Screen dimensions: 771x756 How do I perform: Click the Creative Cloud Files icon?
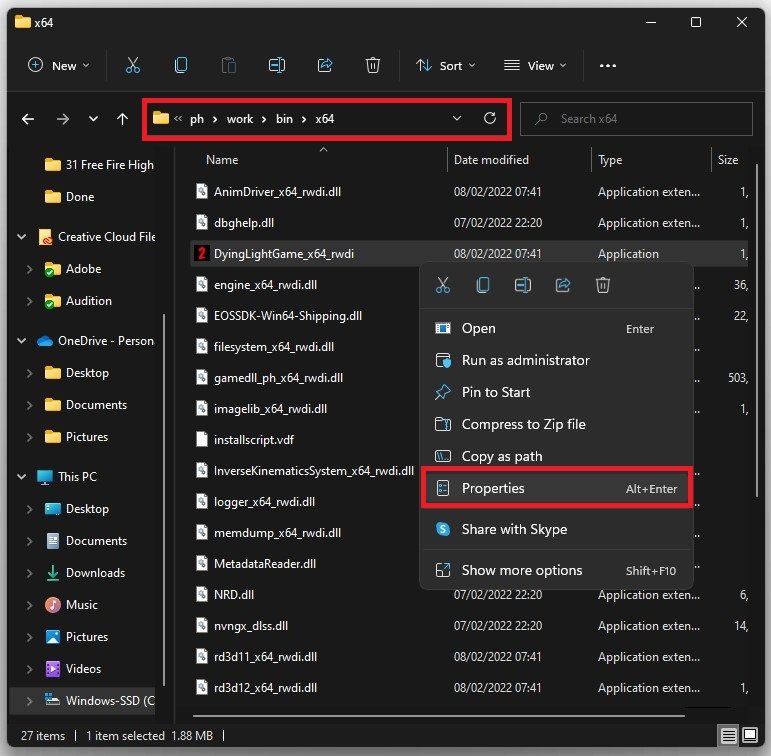[45, 237]
